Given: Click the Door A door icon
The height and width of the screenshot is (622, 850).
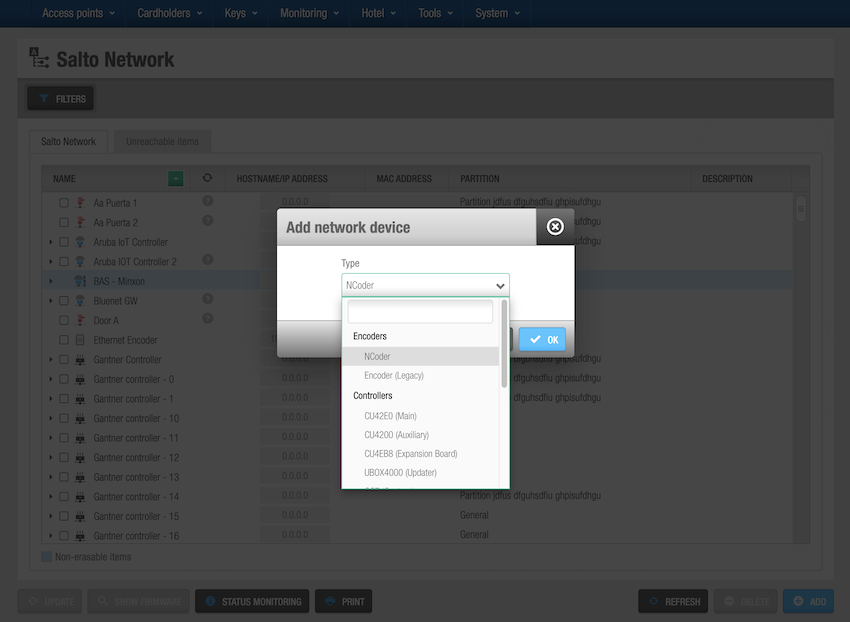Looking at the screenshot, I should [80, 320].
